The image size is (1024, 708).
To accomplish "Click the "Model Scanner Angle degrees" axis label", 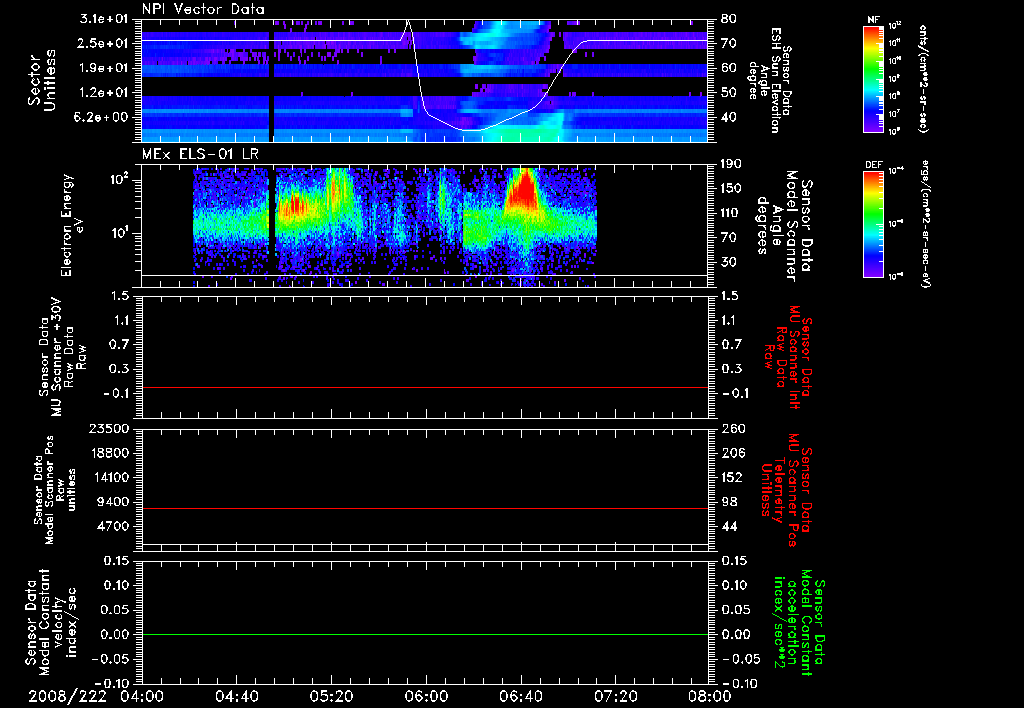I will coord(784,225).
